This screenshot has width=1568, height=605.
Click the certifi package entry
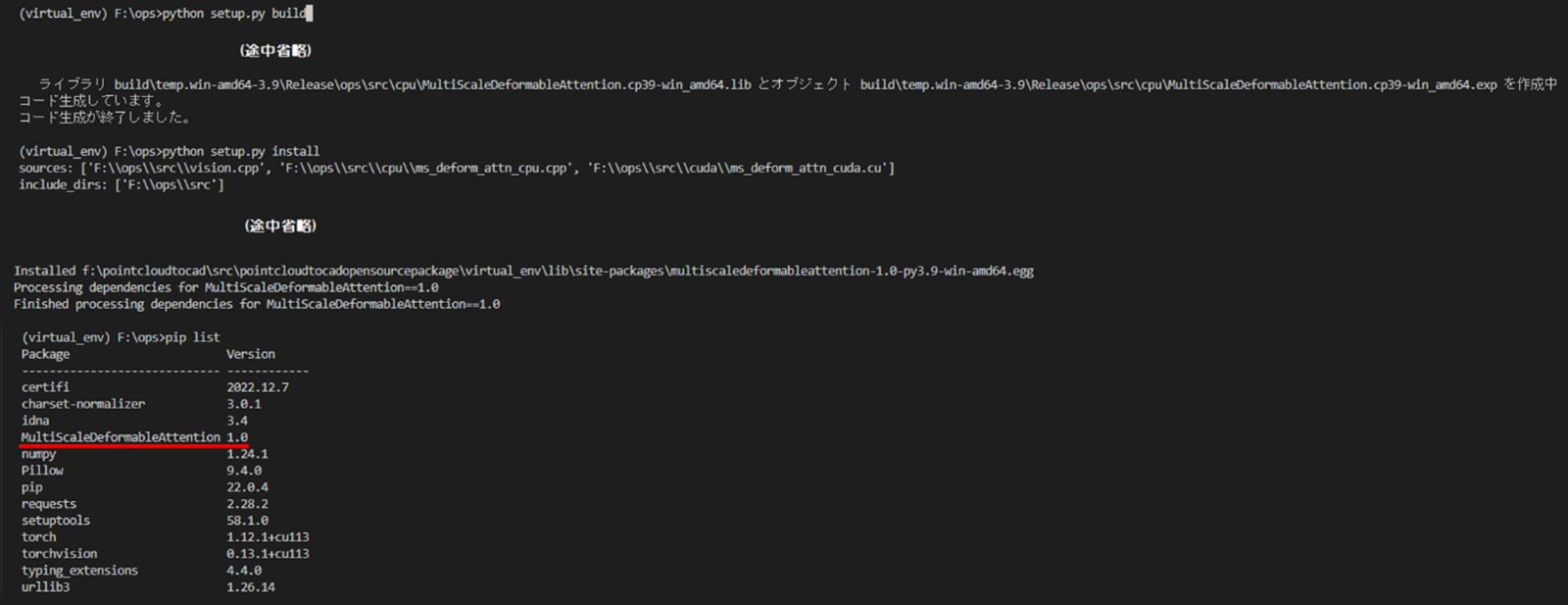[x=45, y=387]
